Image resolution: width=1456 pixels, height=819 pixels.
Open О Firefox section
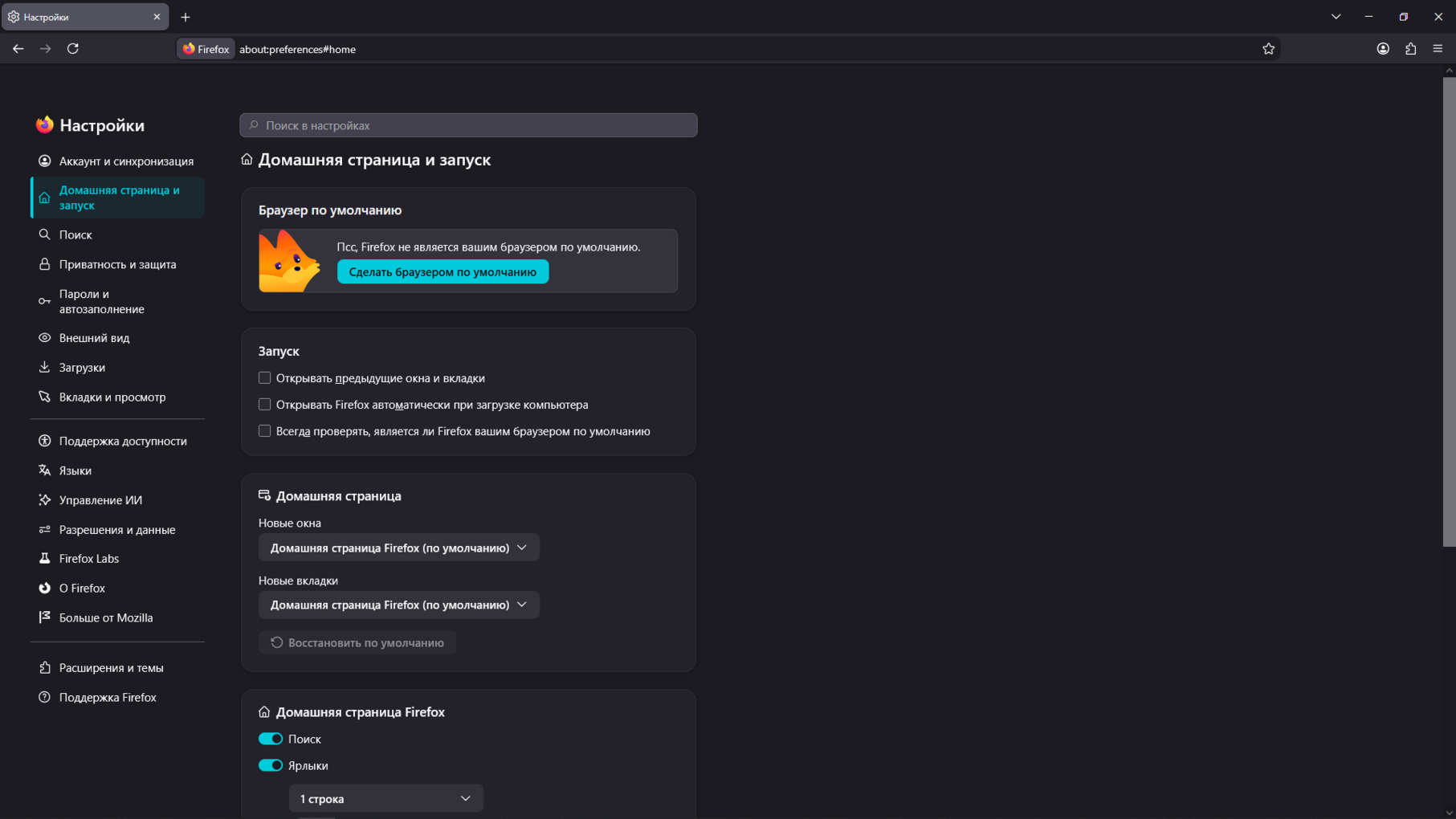[x=117, y=589]
